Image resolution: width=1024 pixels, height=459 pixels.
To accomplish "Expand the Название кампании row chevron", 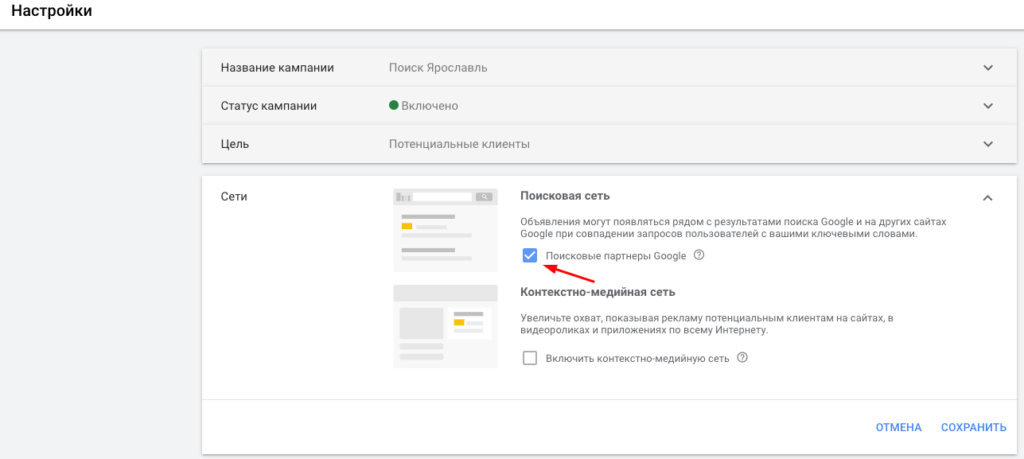I will tap(988, 68).
